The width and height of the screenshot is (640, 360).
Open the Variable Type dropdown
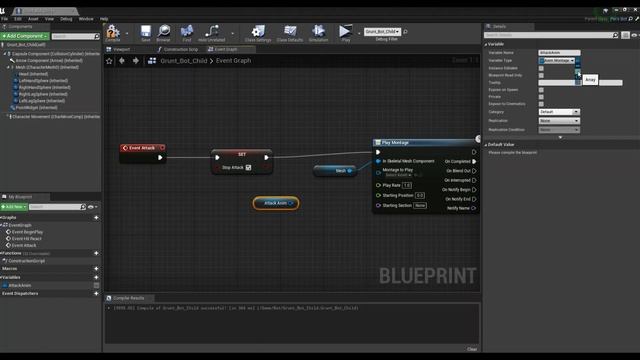tap(557, 60)
